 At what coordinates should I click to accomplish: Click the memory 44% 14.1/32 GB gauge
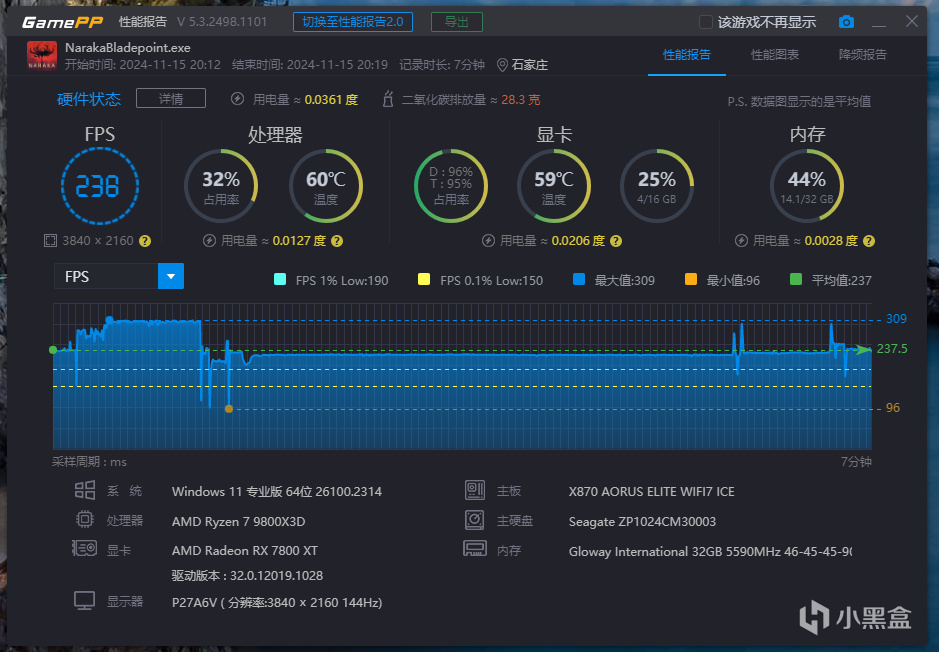[x=807, y=186]
